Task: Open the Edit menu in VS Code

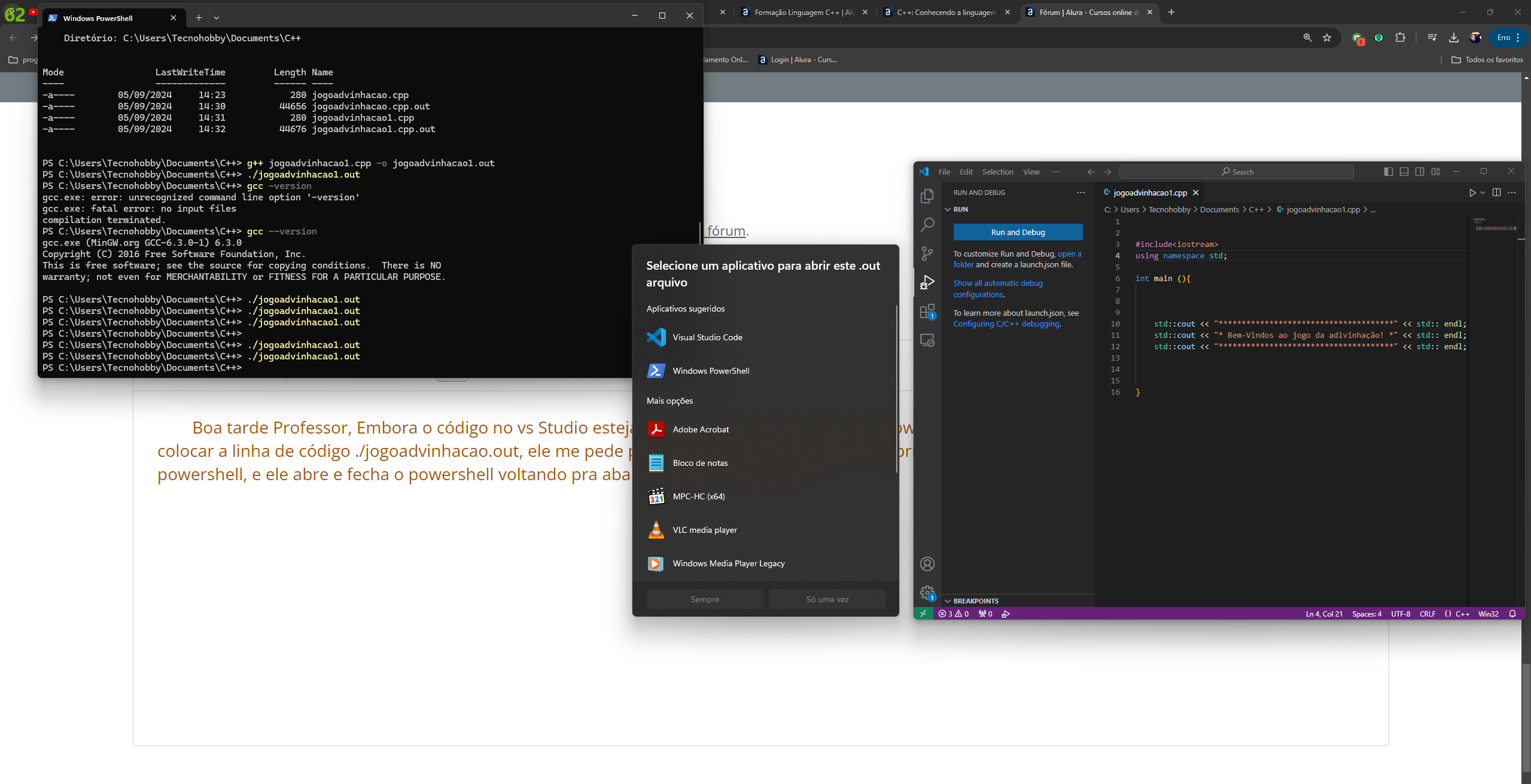Action: click(x=966, y=172)
